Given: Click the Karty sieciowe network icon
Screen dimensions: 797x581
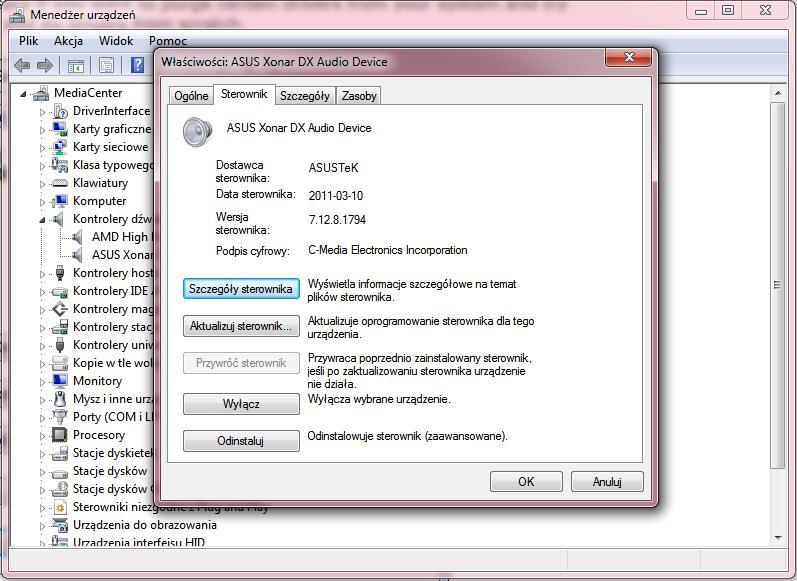Looking at the screenshot, I should [59, 147].
